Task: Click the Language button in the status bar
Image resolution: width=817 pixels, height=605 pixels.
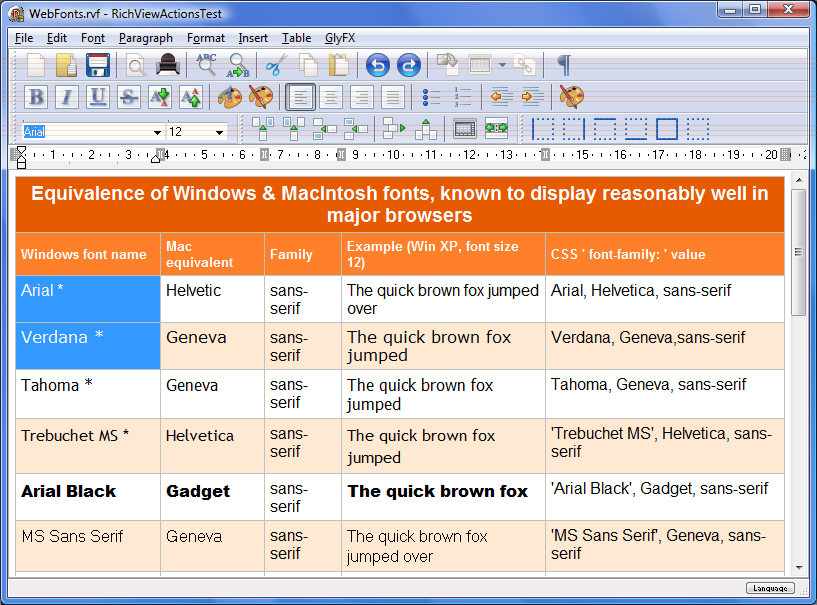Action: point(770,588)
